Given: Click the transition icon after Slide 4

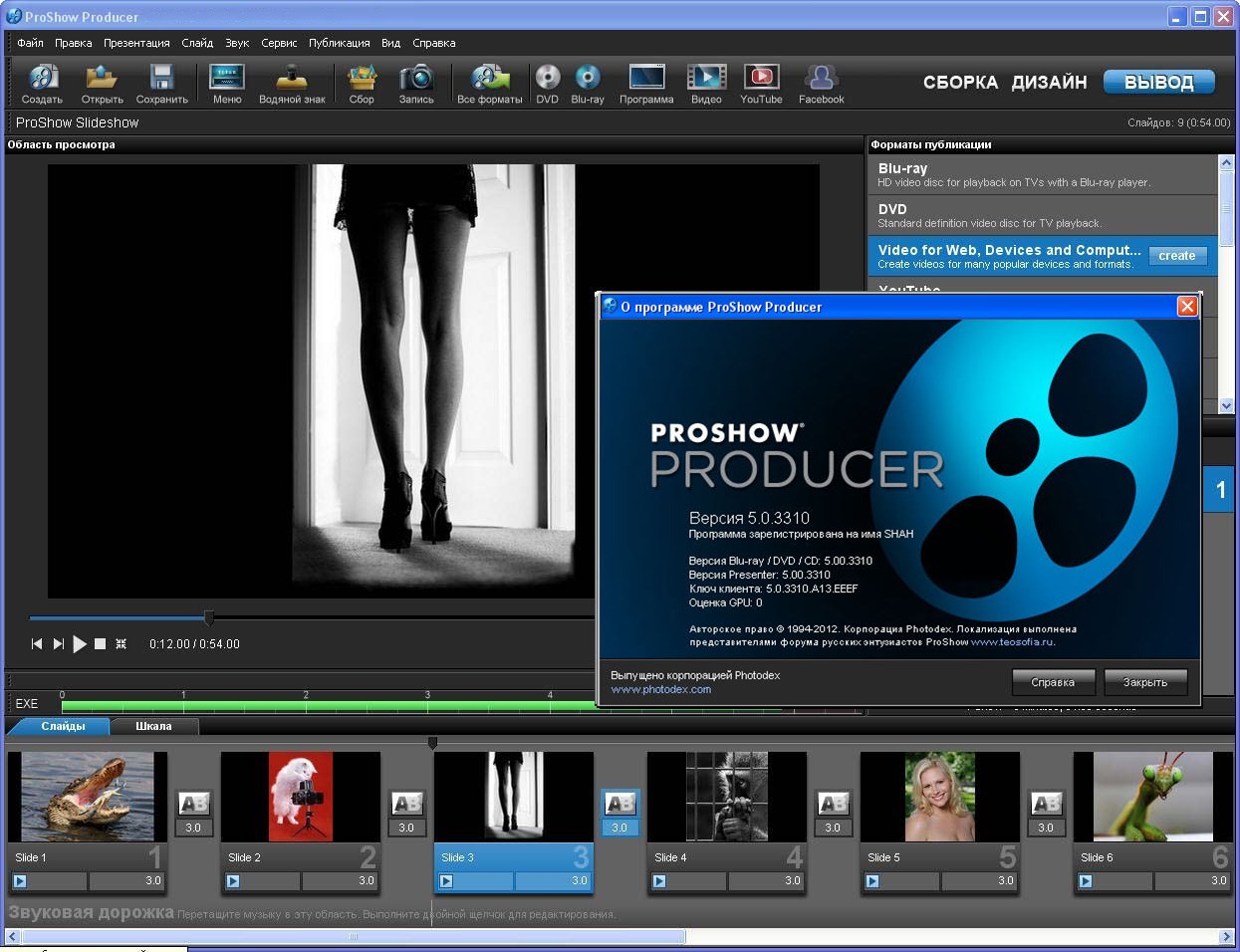Looking at the screenshot, I should pos(833,804).
